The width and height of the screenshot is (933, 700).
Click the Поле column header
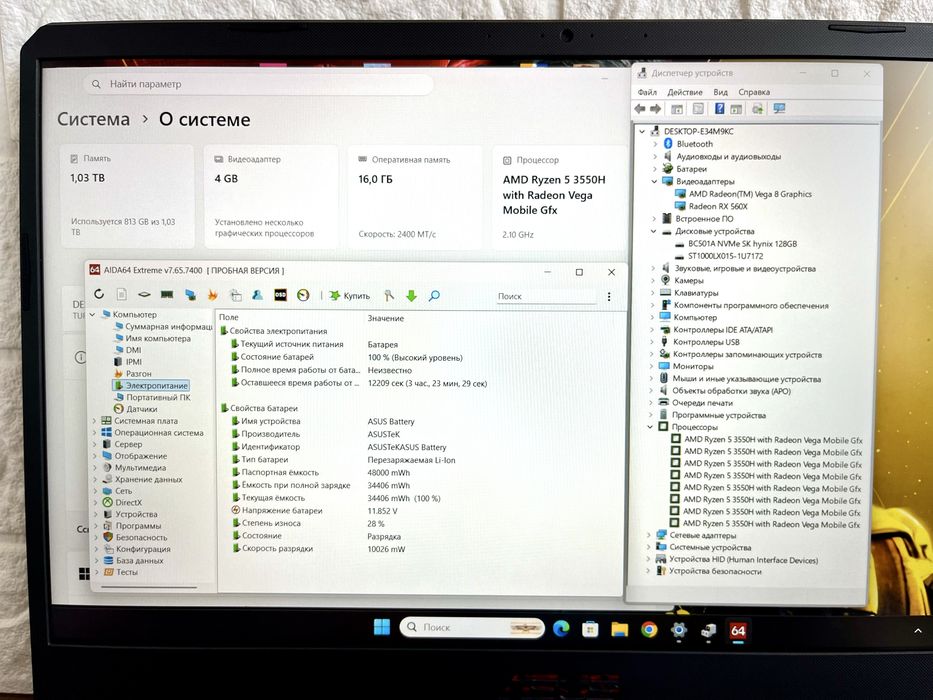(x=228, y=317)
